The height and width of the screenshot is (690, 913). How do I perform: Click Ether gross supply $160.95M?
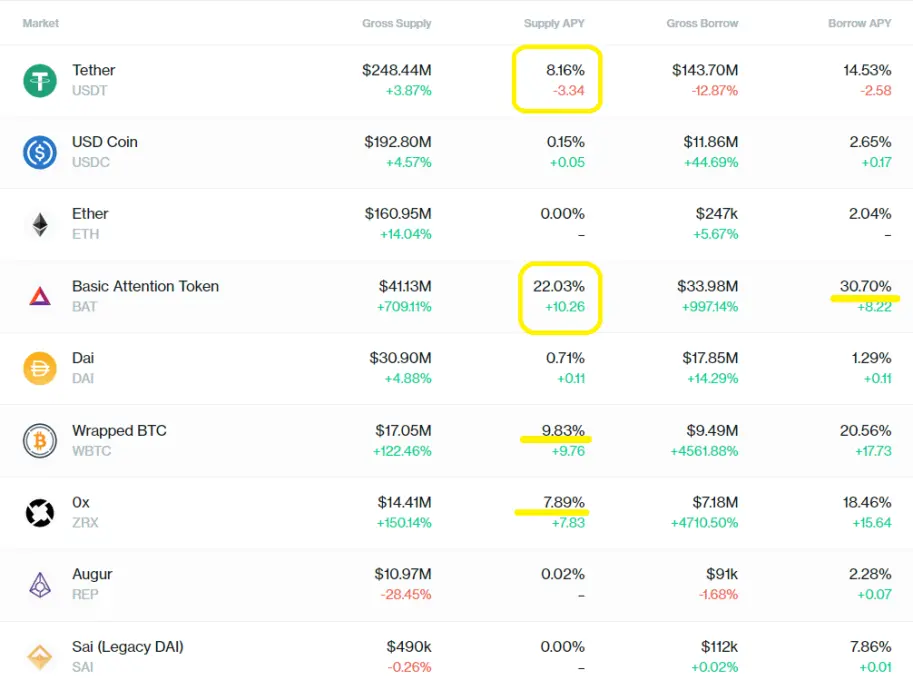pyautogui.click(x=398, y=214)
